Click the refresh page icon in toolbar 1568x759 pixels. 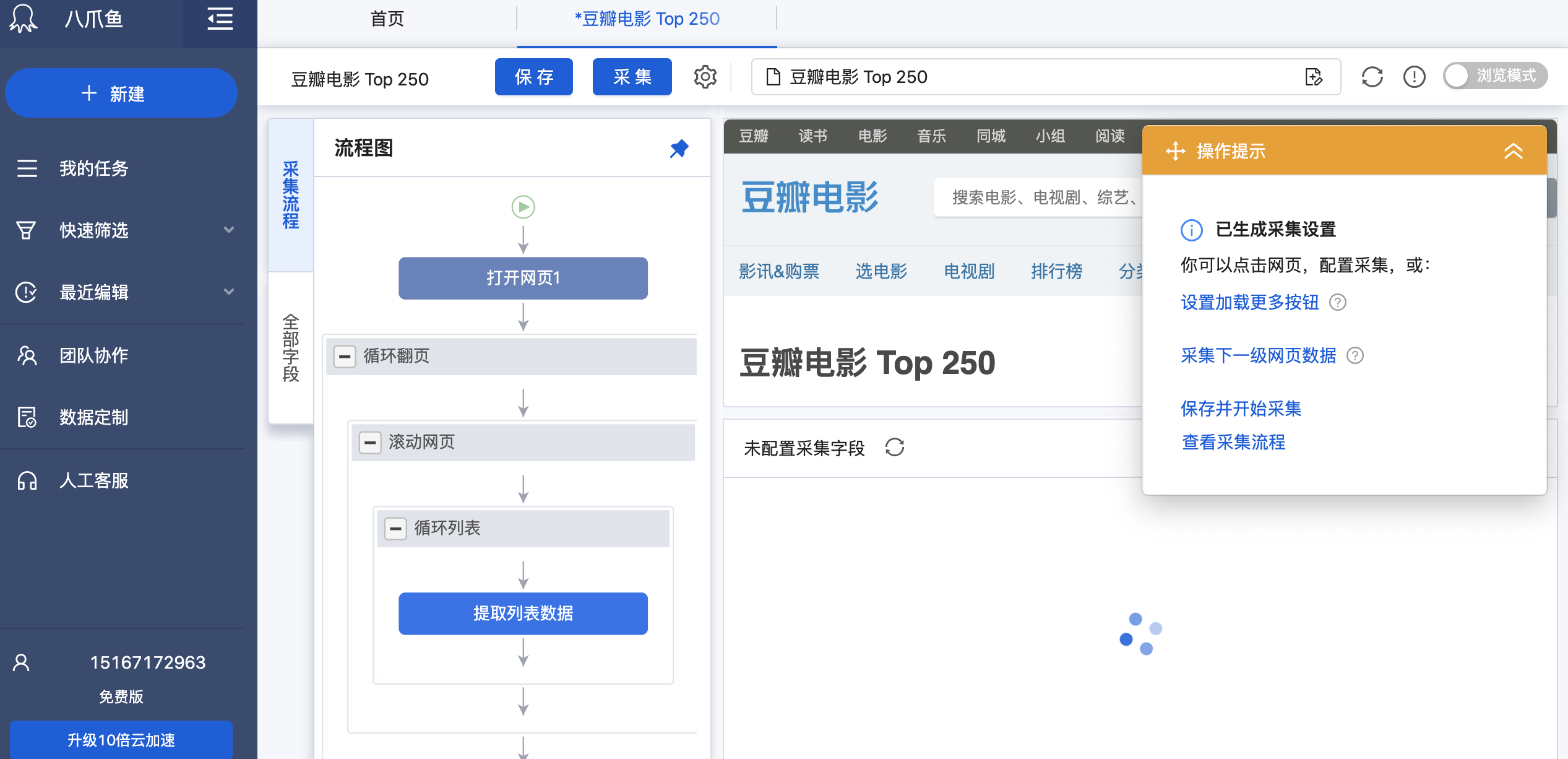[1372, 77]
